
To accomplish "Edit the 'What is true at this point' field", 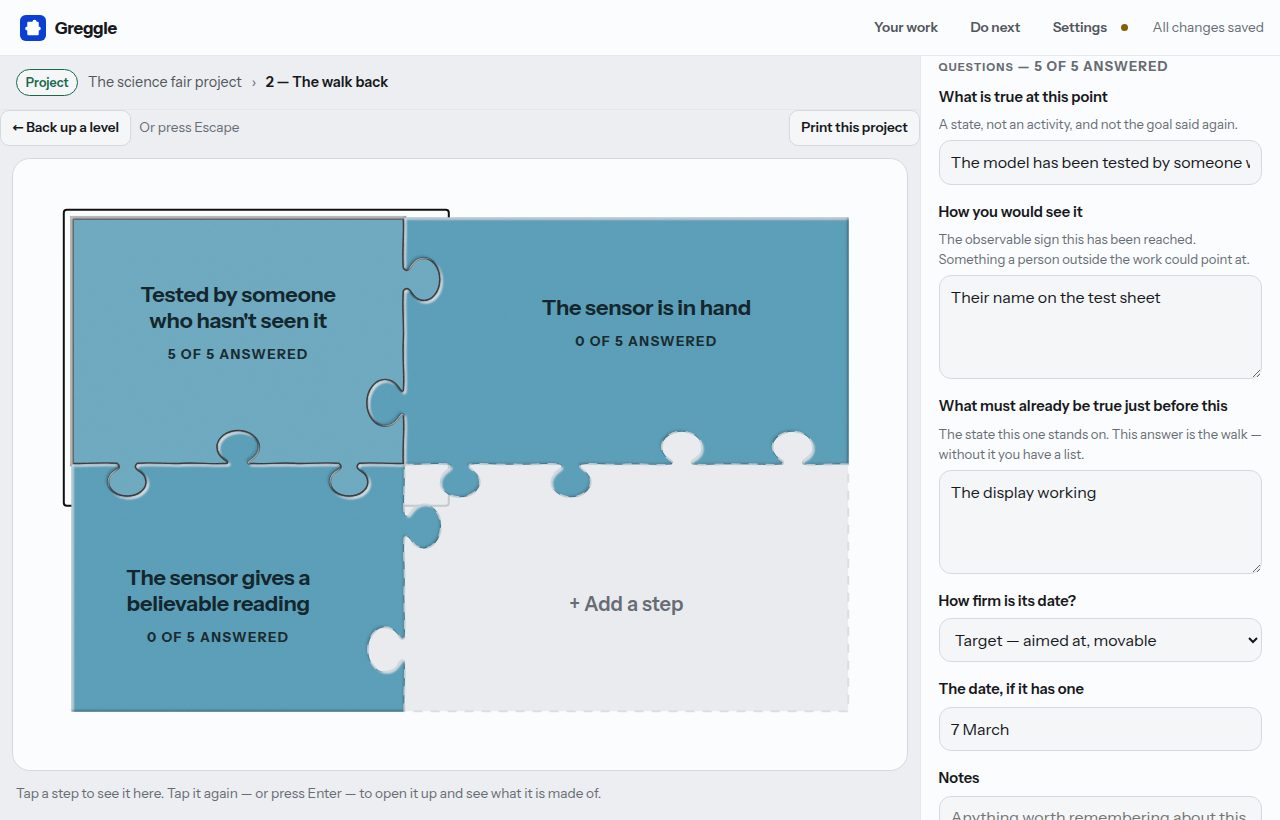I will click(x=1100, y=162).
